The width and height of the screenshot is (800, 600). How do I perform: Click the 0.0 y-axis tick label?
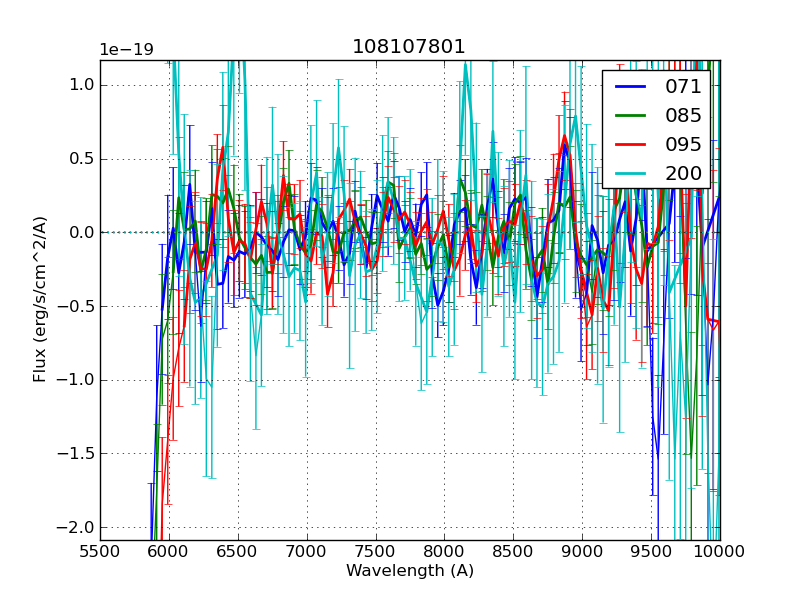coord(81,232)
